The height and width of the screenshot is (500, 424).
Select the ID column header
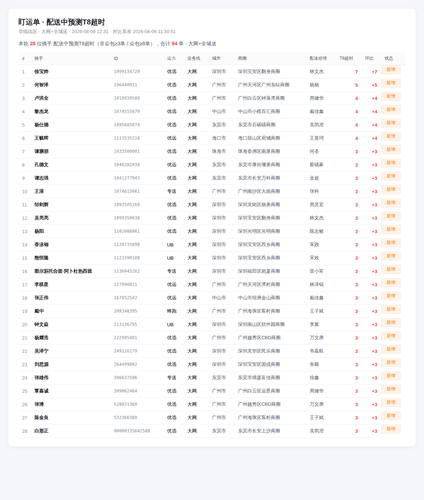116,58
